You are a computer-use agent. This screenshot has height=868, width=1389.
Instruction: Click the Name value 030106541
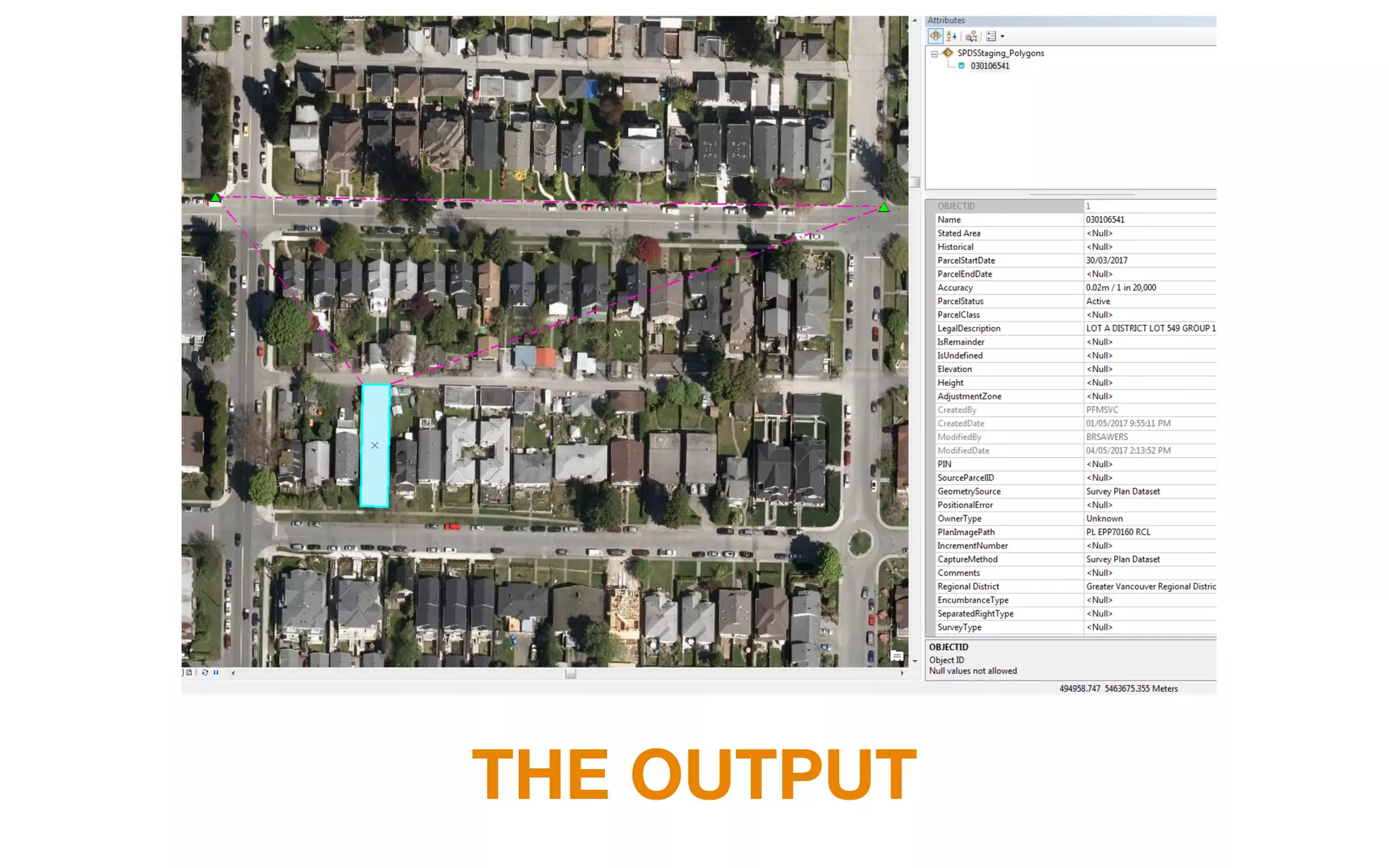pos(1150,220)
